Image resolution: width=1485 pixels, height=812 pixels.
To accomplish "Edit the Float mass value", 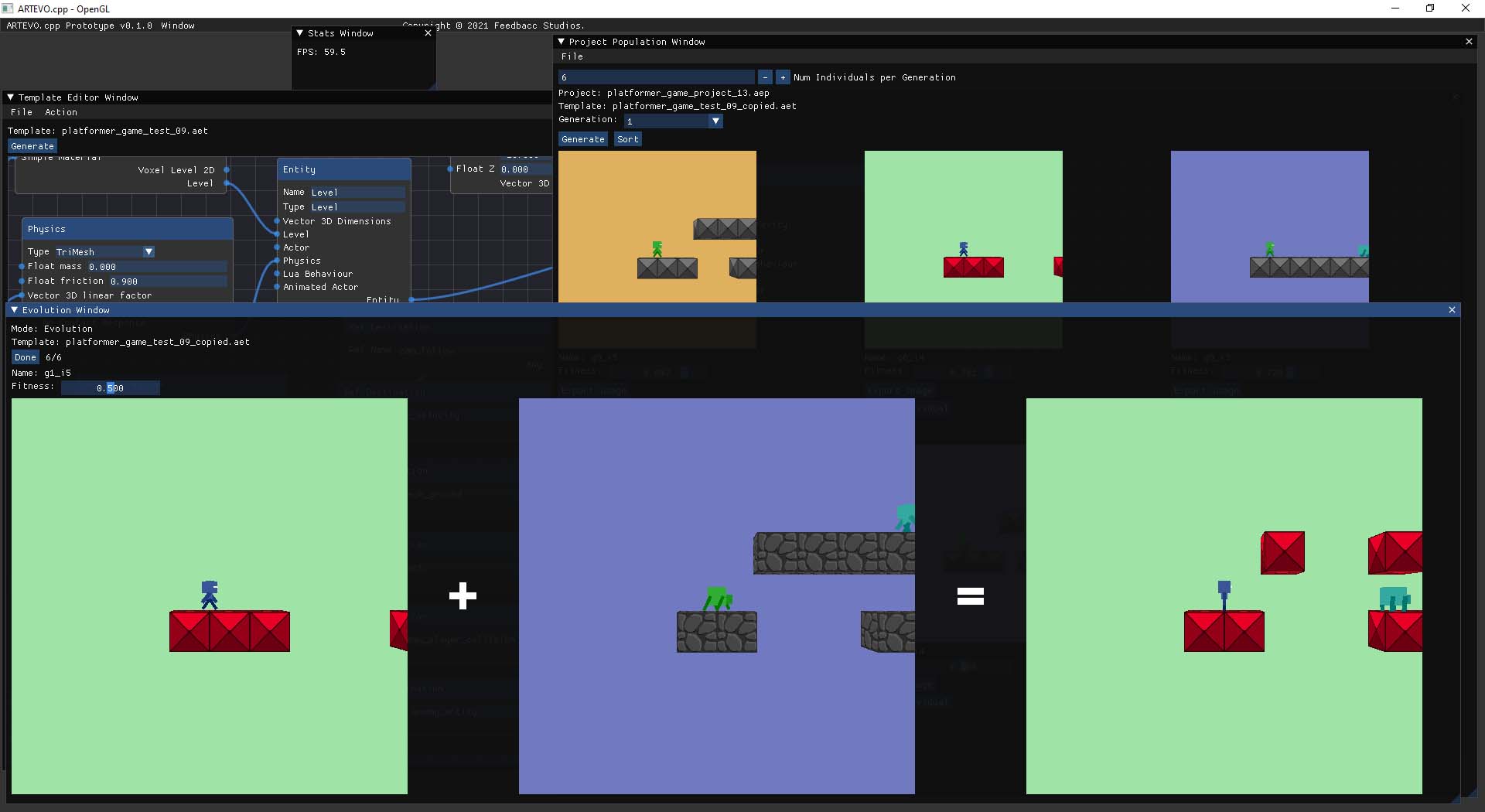I will pos(157,267).
